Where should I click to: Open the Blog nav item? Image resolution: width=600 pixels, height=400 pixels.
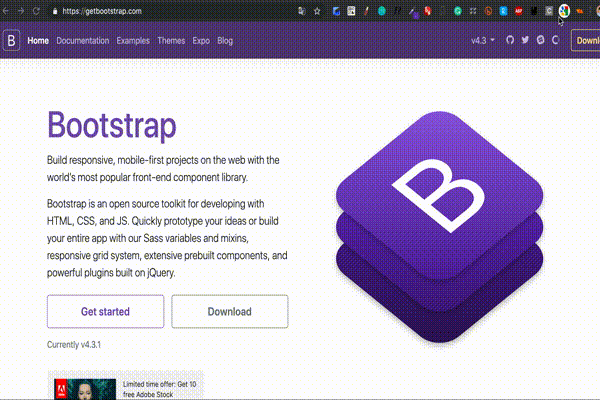[x=225, y=41]
